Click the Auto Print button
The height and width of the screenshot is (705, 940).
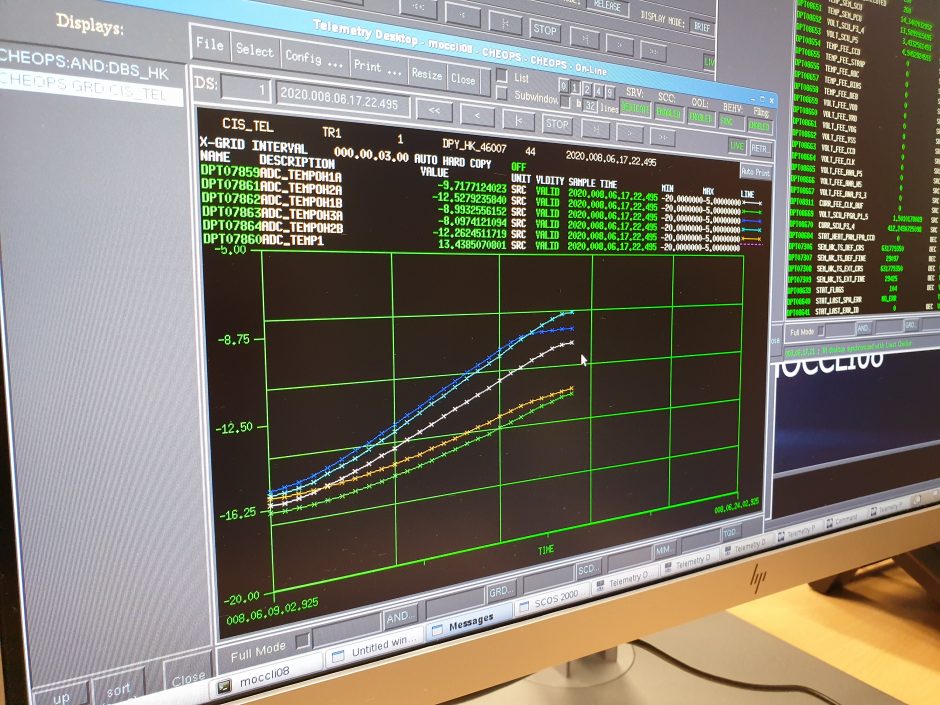click(x=755, y=172)
